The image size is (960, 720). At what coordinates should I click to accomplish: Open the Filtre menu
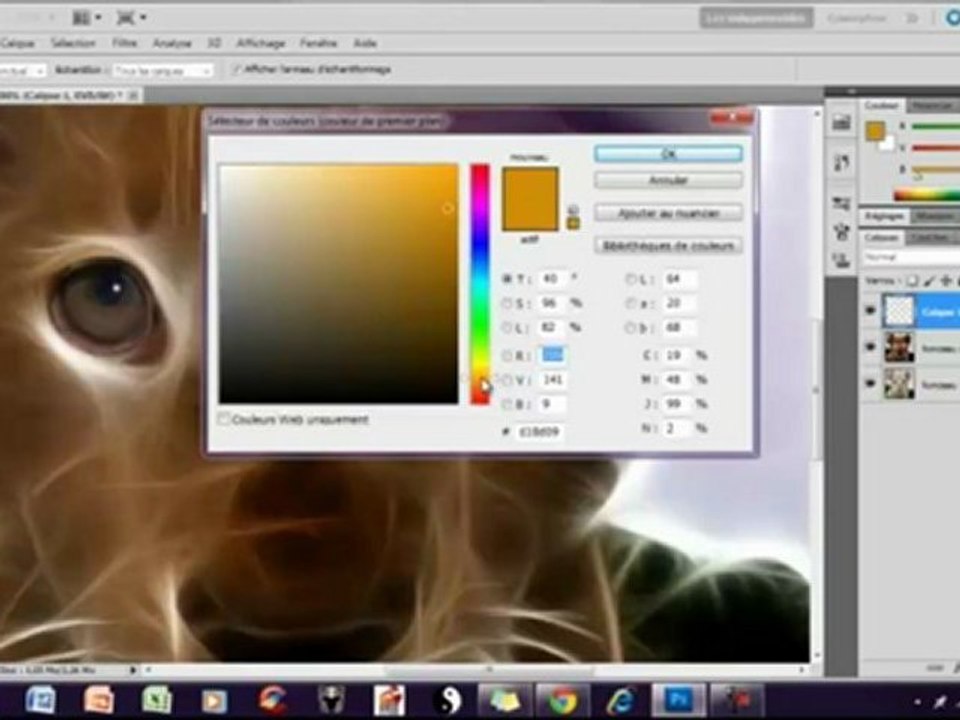coord(124,43)
